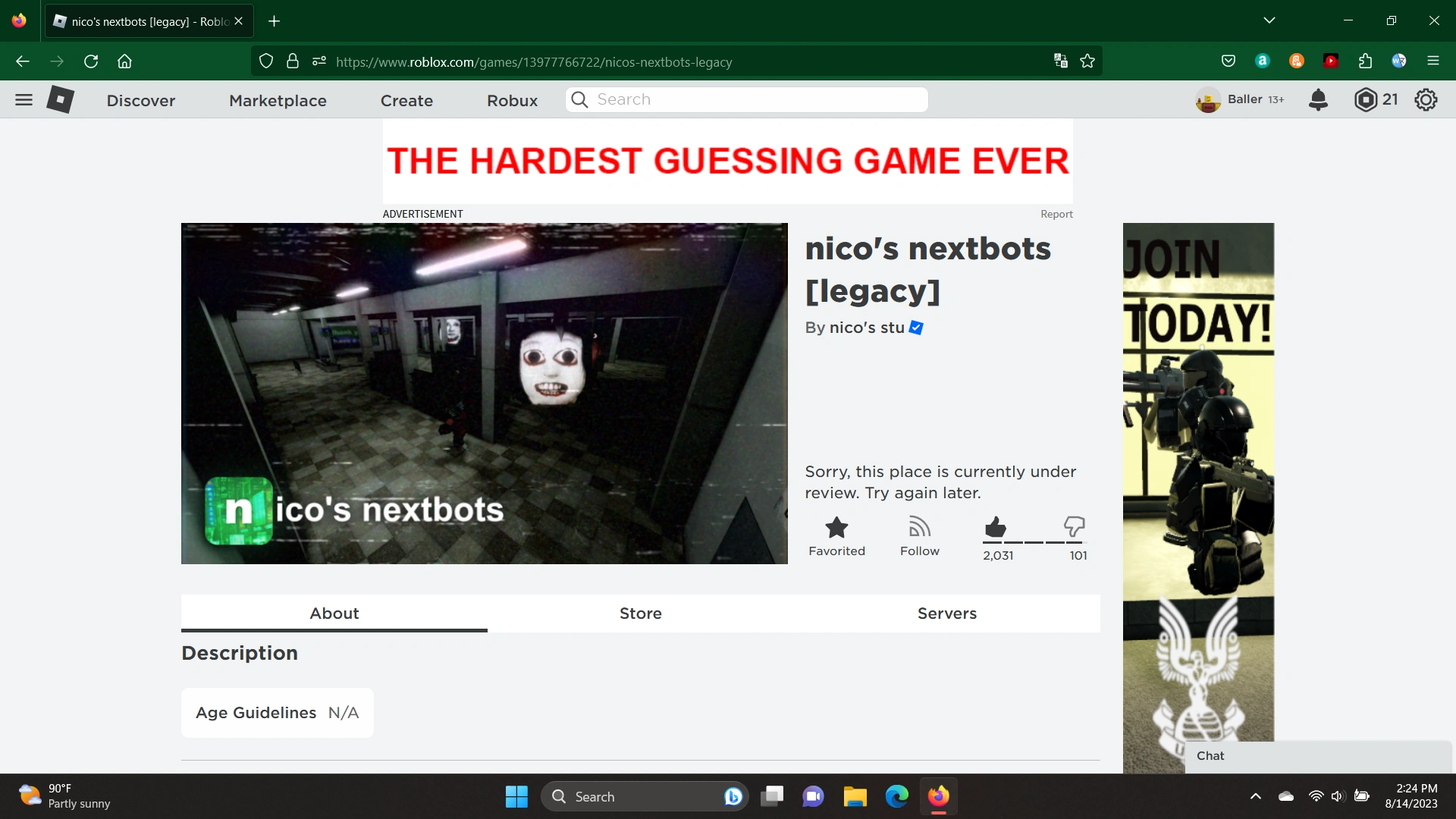The height and width of the screenshot is (819, 1456).
Task: Open the Robux balance icon
Action: click(1365, 99)
